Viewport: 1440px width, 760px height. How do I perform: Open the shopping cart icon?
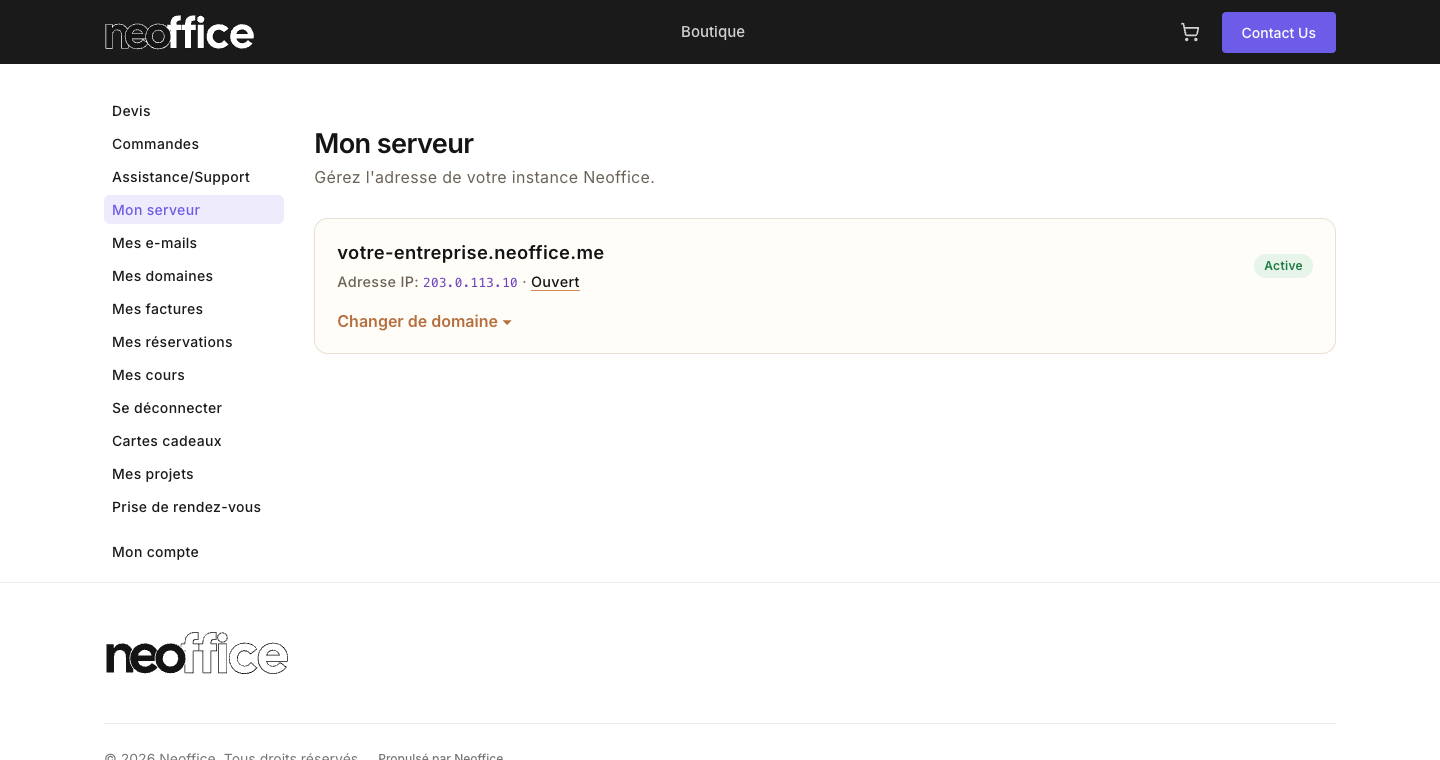pos(1190,32)
